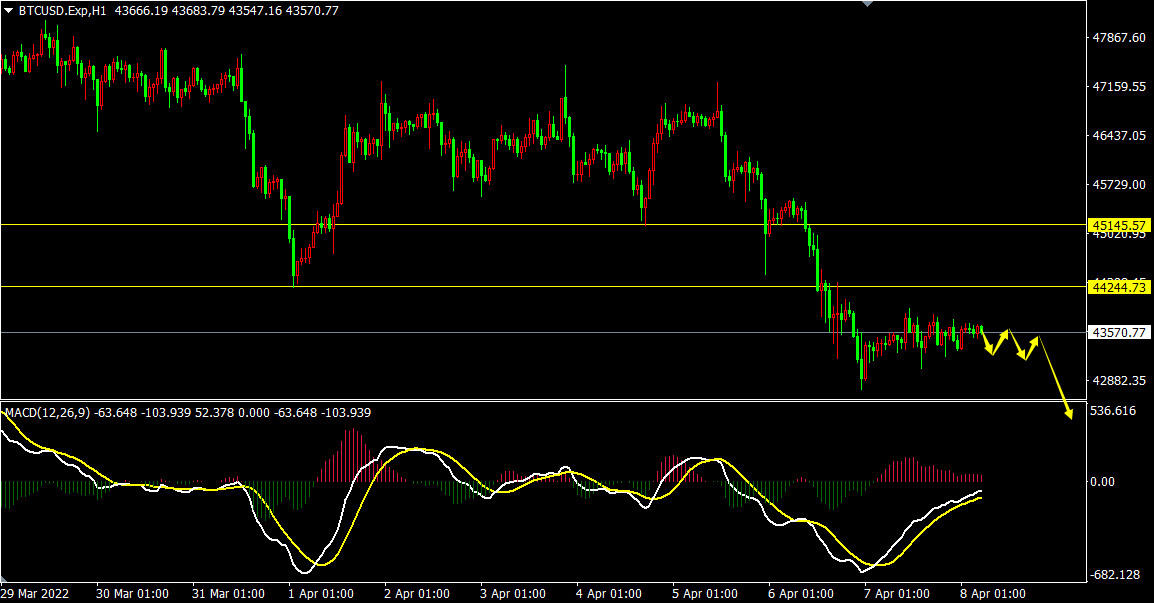Click the 43570.77 current price label

(1118, 332)
